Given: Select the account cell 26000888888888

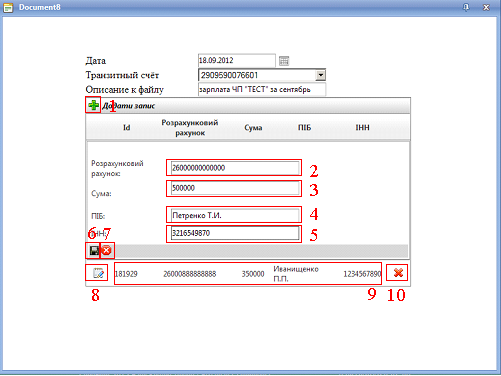Looking at the screenshot, I should (190, 274).
